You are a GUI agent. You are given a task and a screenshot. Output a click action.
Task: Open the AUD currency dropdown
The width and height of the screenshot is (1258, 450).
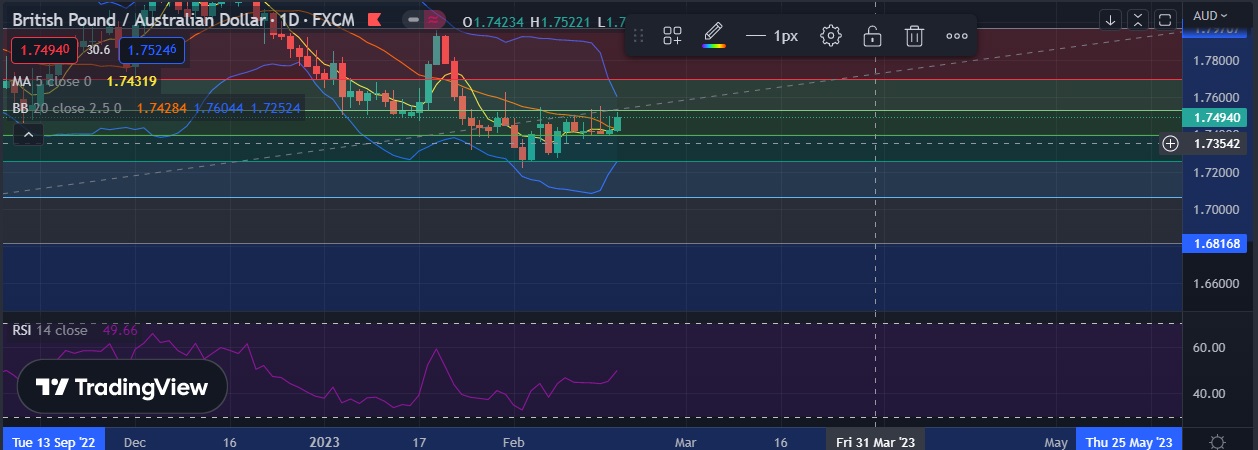pos(1210,15)
